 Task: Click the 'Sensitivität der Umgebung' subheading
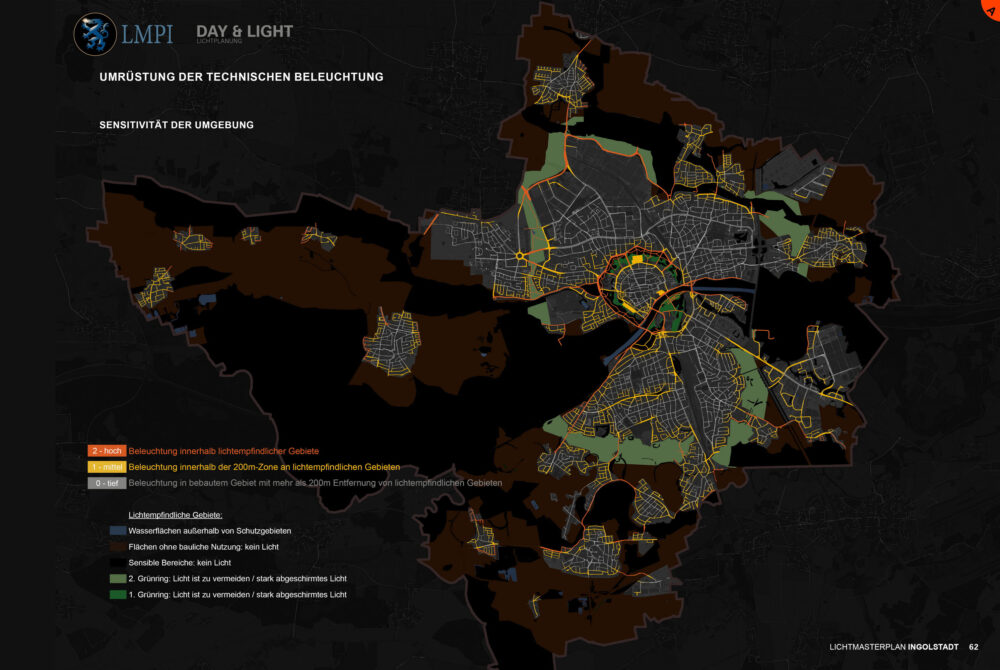(x=176, y=125)
